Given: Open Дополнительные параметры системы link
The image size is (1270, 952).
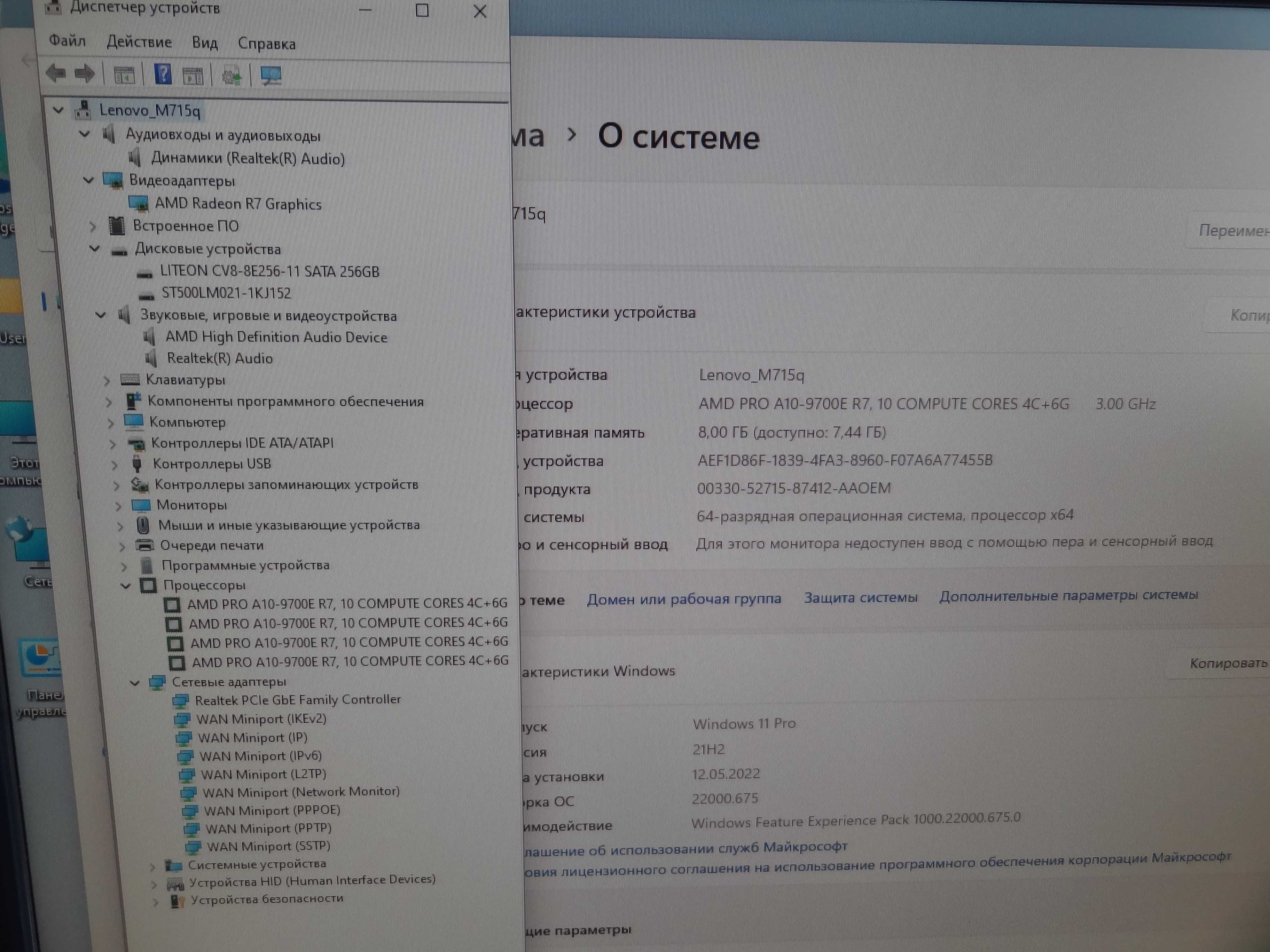Looking at the screenshot, I should (1068, 596).
